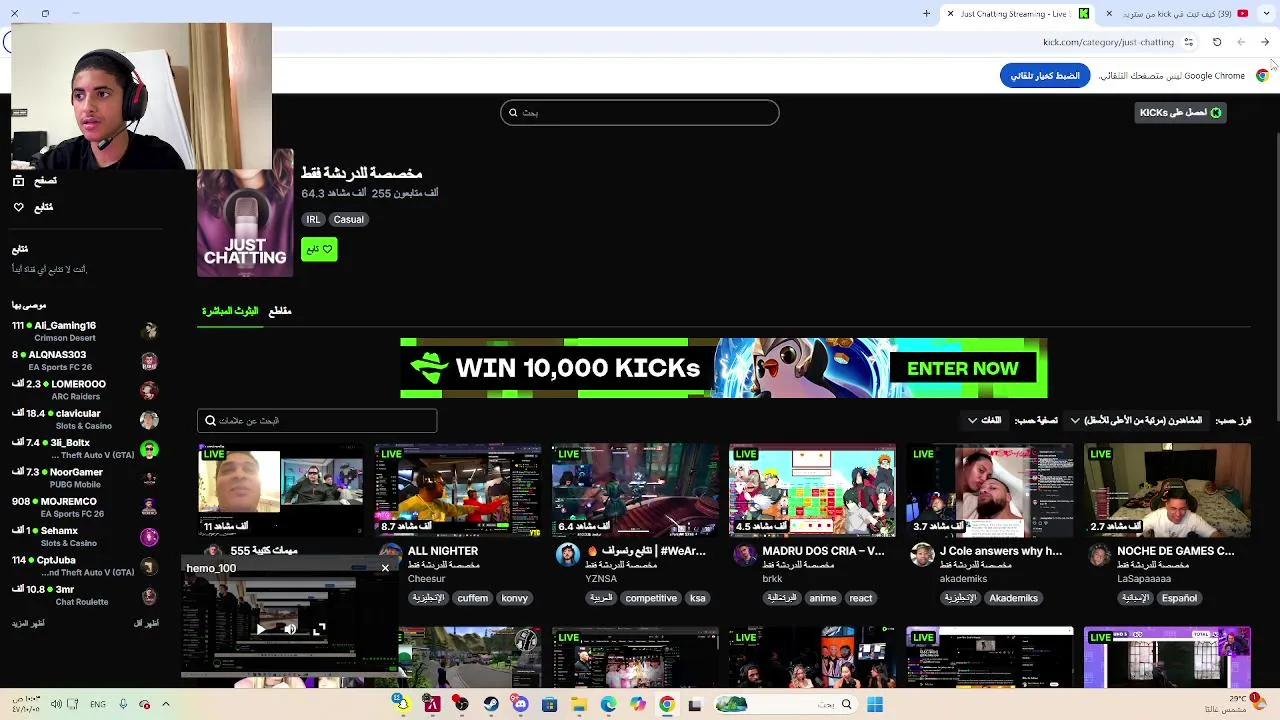The image size is (1280, 720).
Task: Click the YZNSA channel avatar
Action: pos(568,555)
